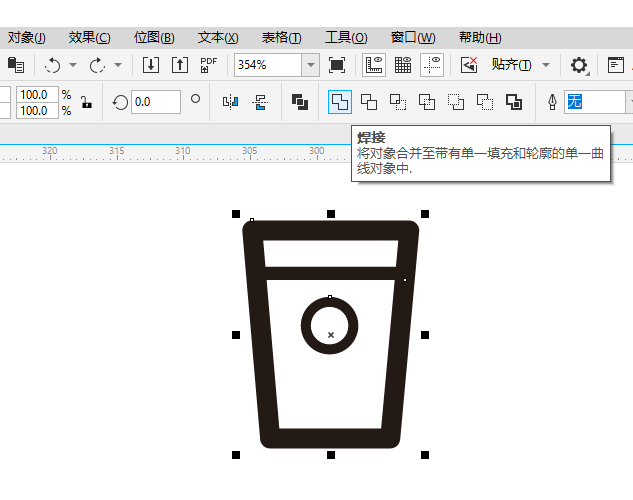Click the Create boundary icon
The width and height of the screenshot is (633, 500).
click(x=514, y=102)
